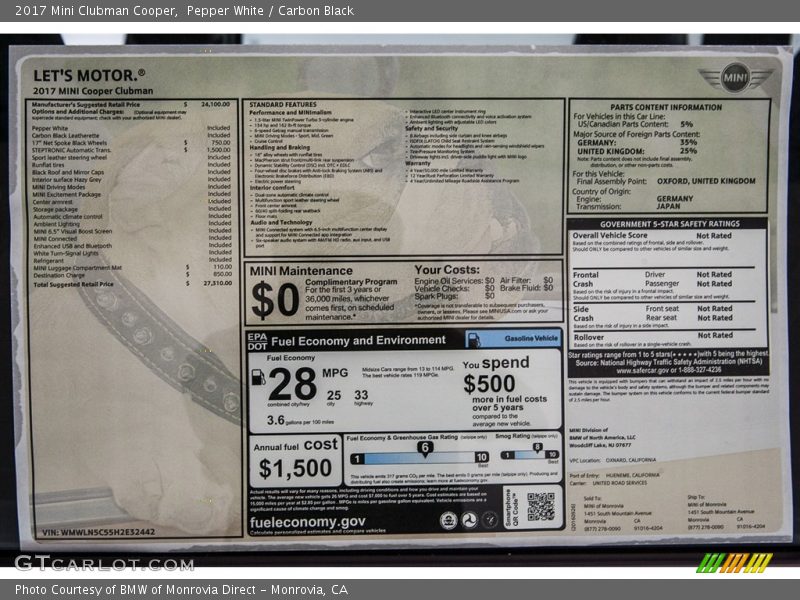Click the MINI winged logo
Image resolution: width=800 pixels, height=600 pixels.
click(x=735, y=78)
